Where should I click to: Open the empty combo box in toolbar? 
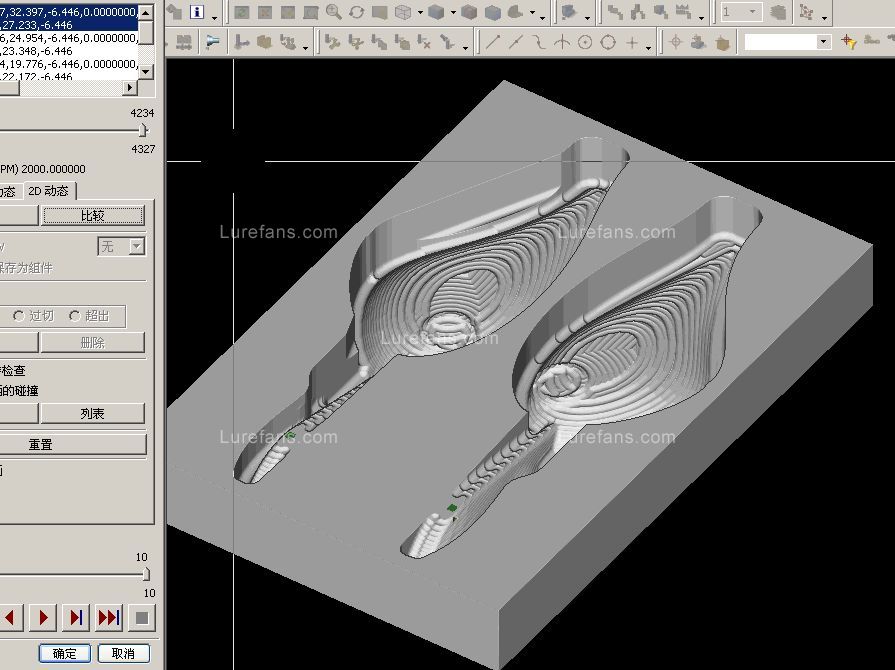coord(823,42)
